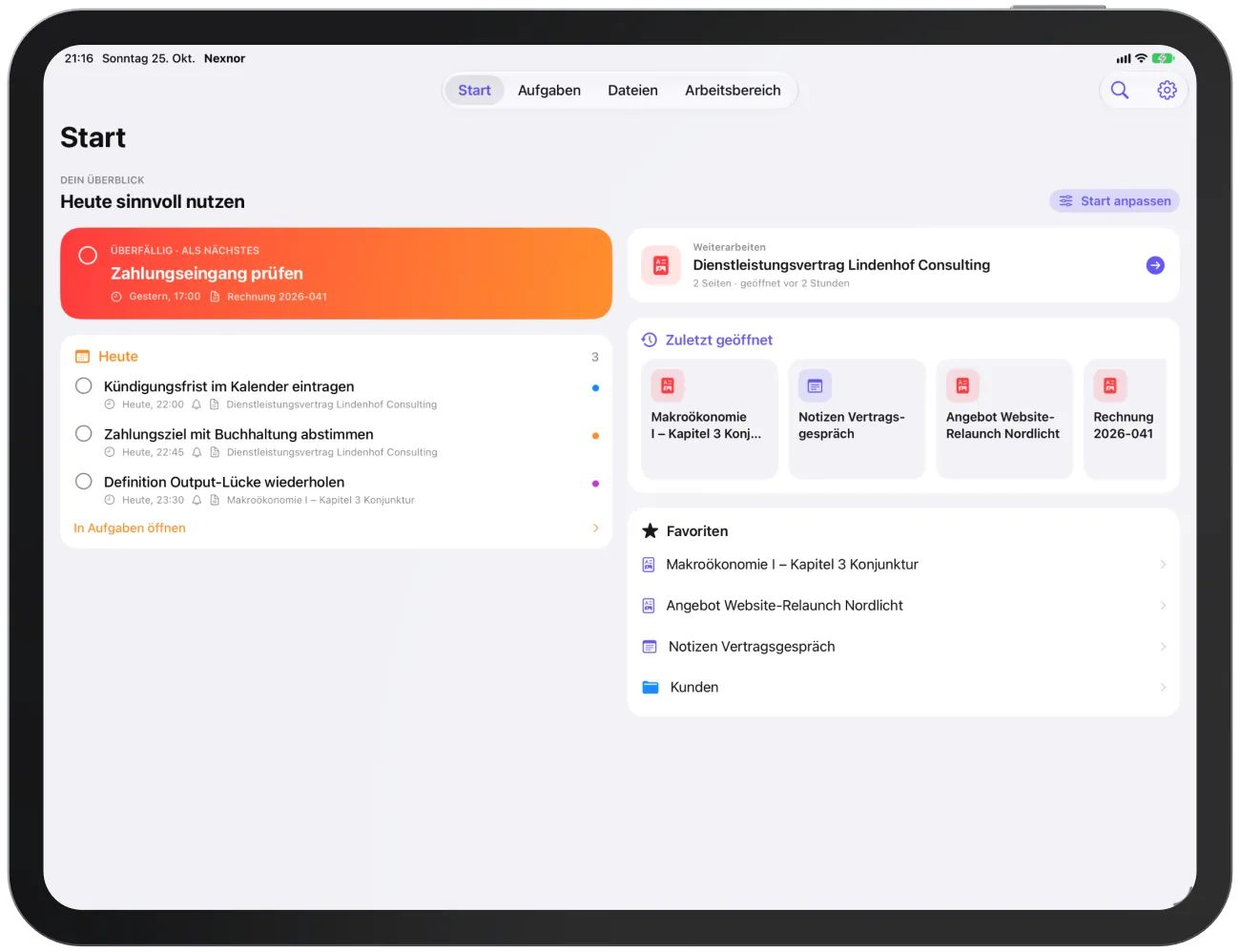Open recent card Notizen Vertragsgespräch

[857, 419]
